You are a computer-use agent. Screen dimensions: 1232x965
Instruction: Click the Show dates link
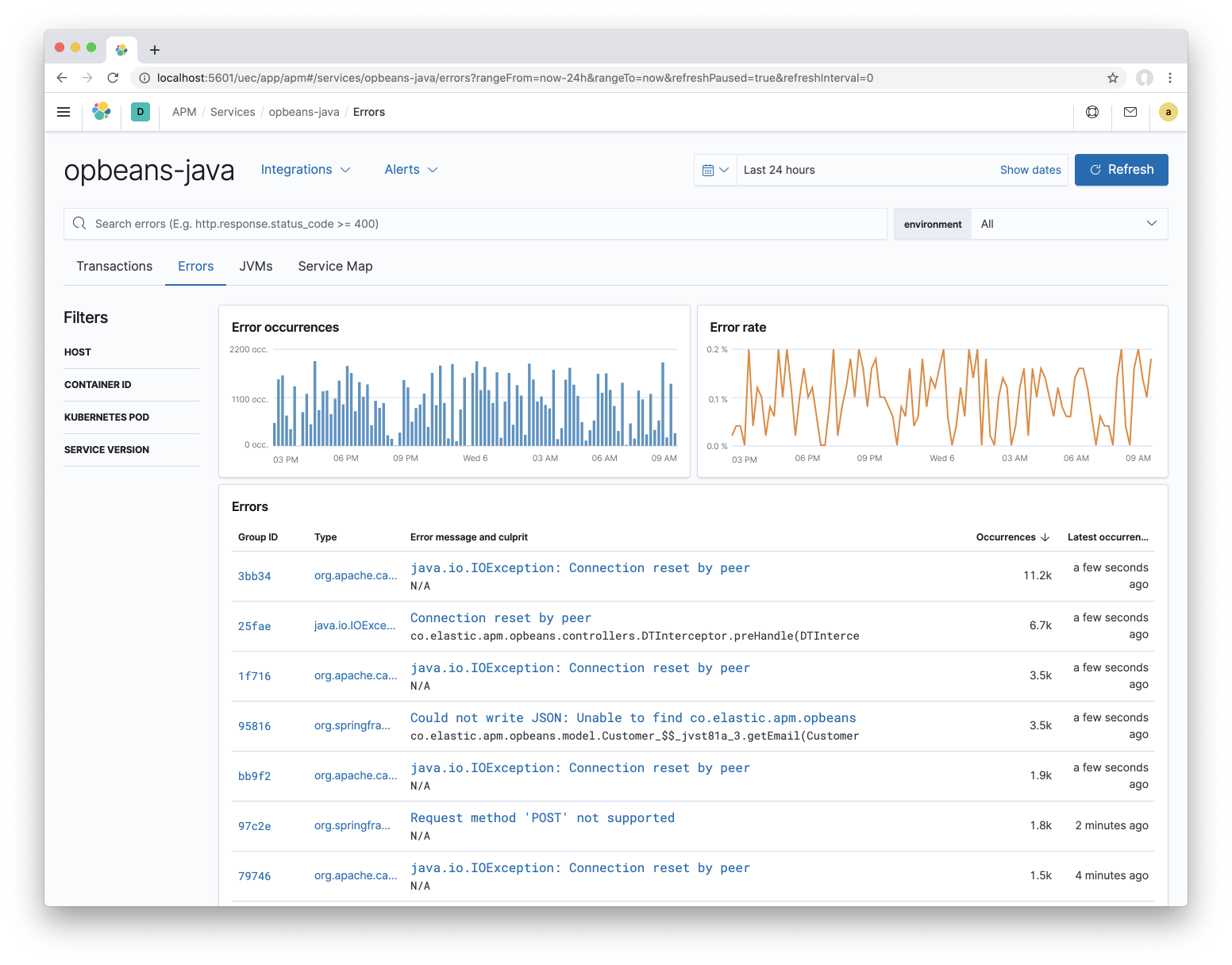(1030, 169)
